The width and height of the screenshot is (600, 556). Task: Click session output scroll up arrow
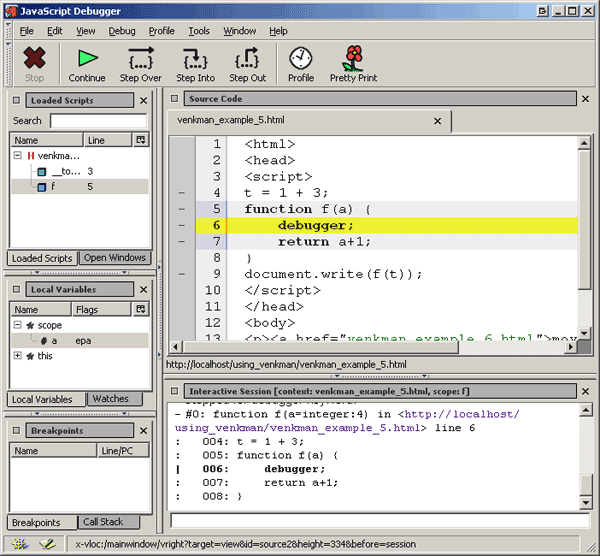586,410
